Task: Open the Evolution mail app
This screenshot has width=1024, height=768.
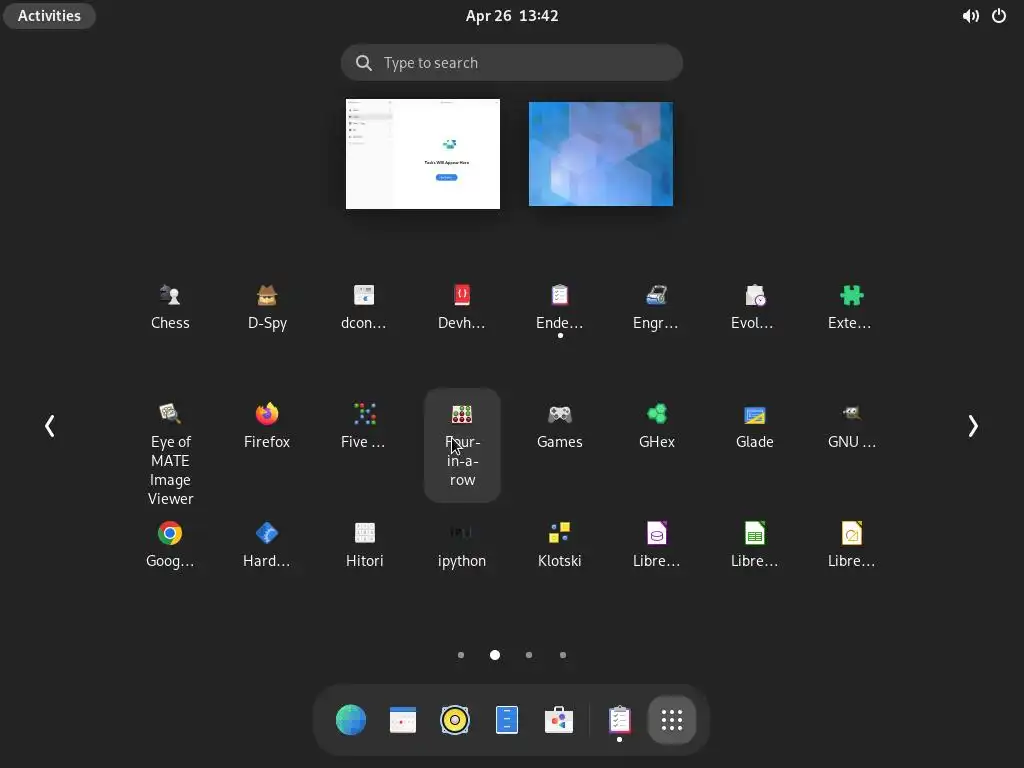Action: point(754,307)
